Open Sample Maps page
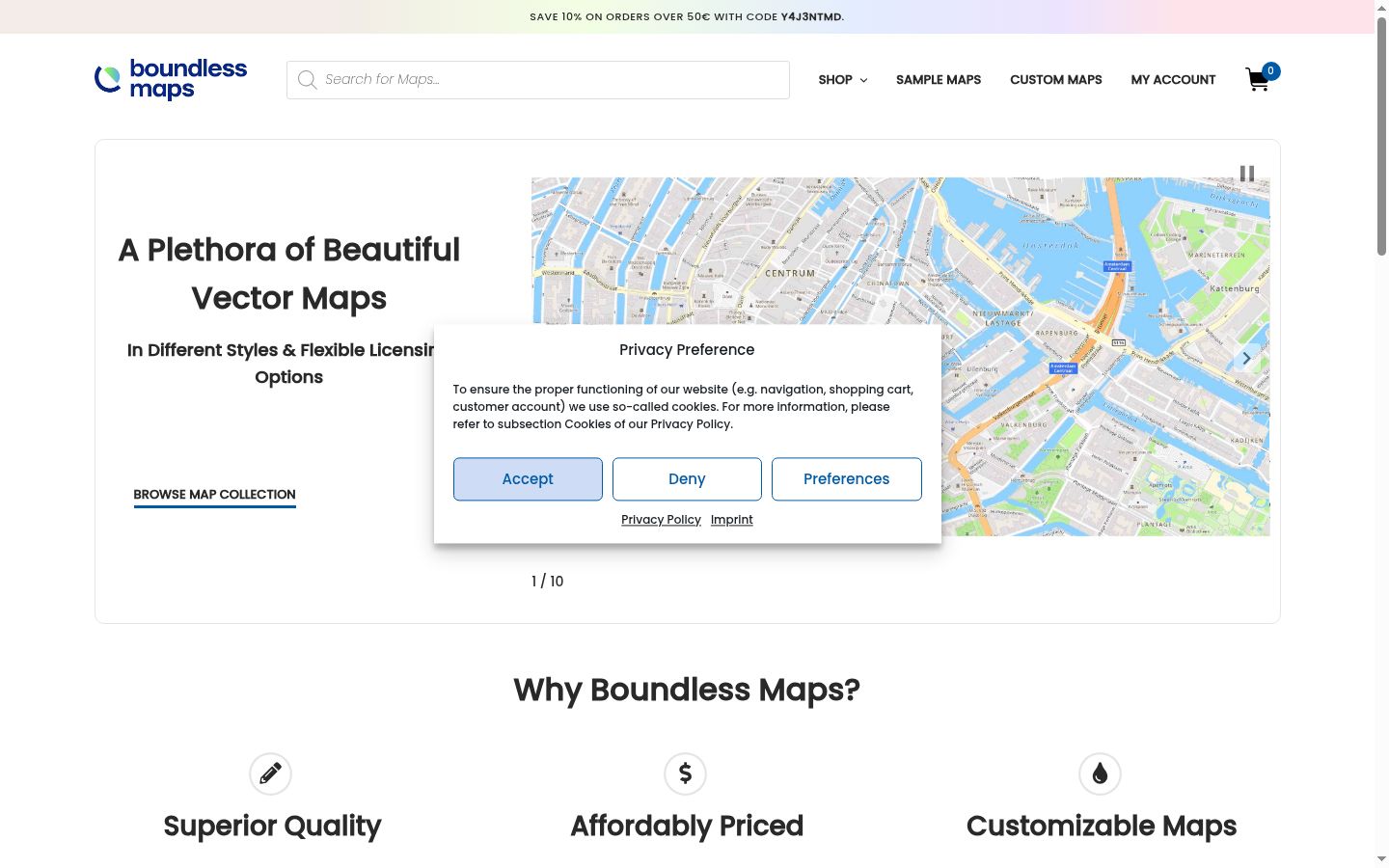 click(939, 80)
